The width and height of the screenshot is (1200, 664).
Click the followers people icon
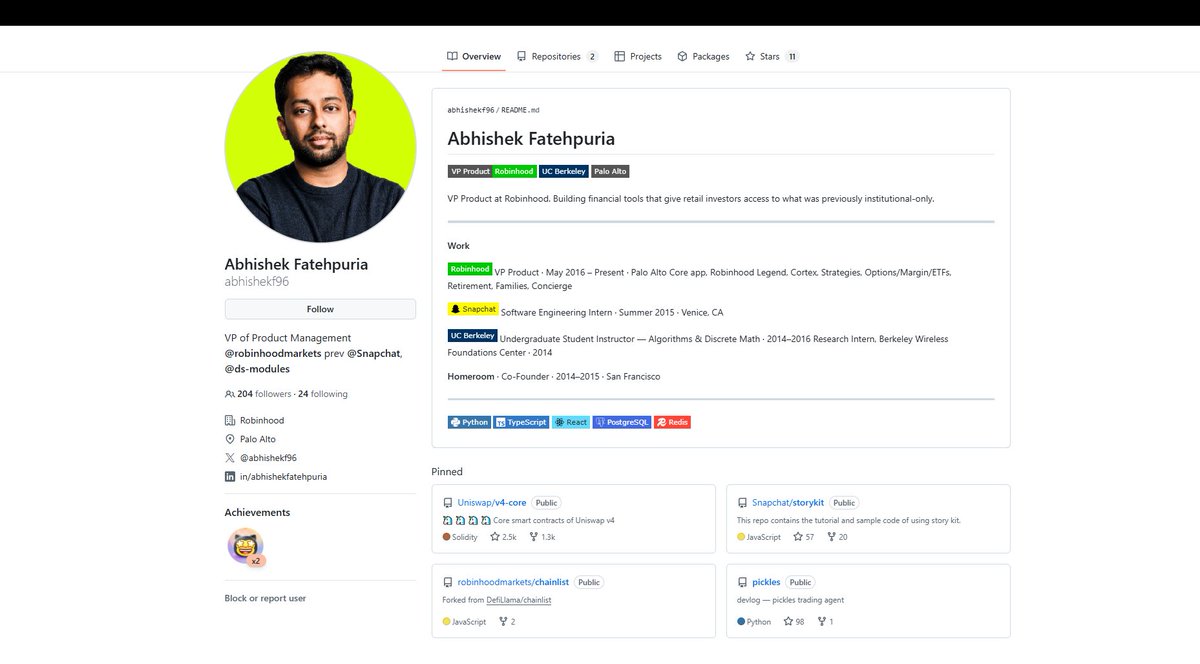(x=230, y=394)
